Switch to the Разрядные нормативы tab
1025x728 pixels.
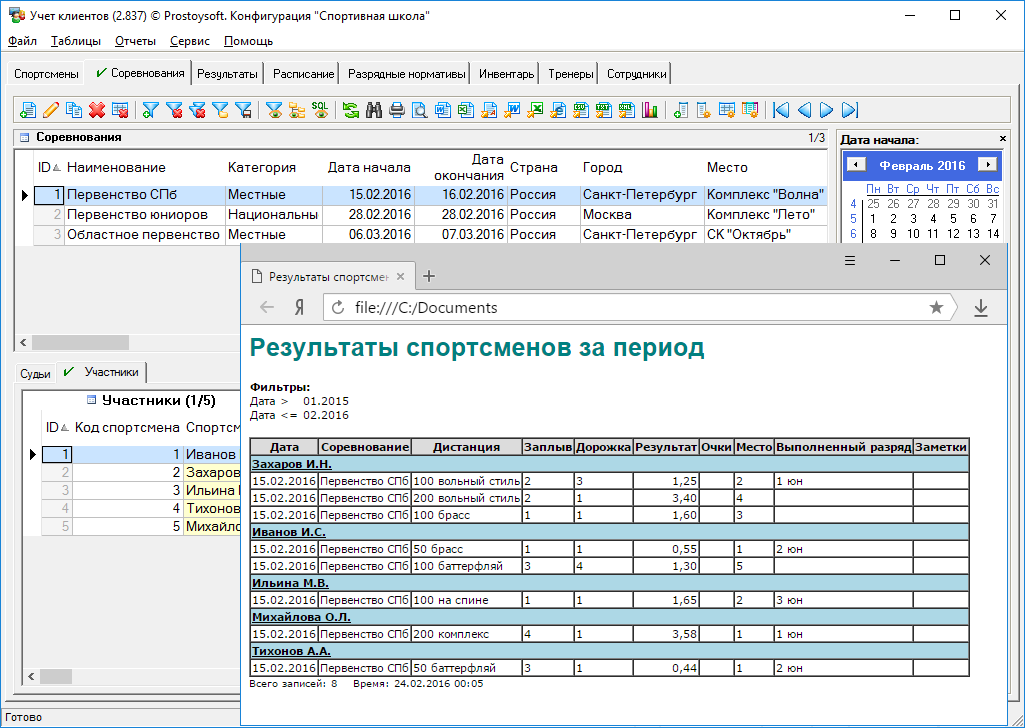(x=406, y=74)
